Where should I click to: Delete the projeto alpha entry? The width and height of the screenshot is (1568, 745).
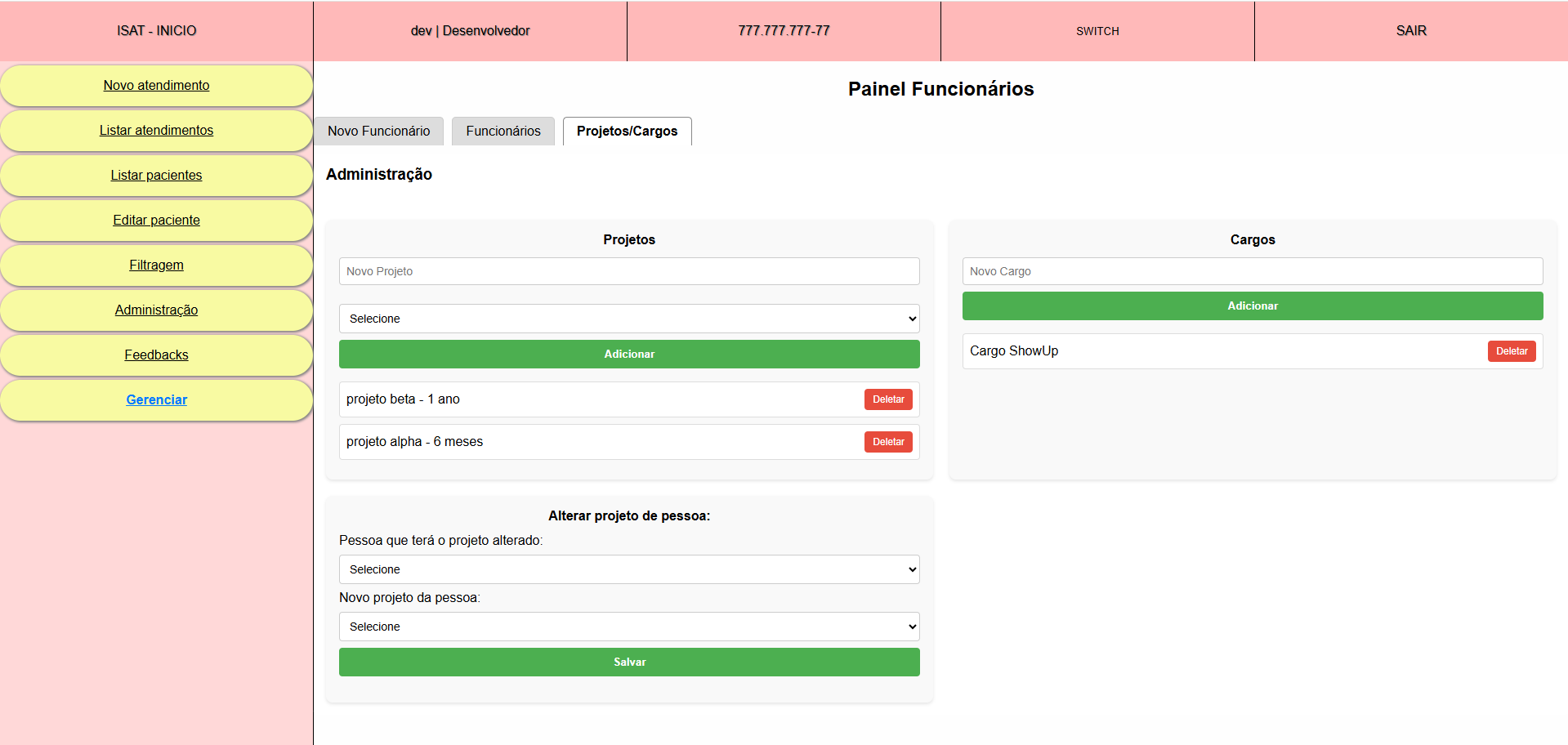[887, 442]
